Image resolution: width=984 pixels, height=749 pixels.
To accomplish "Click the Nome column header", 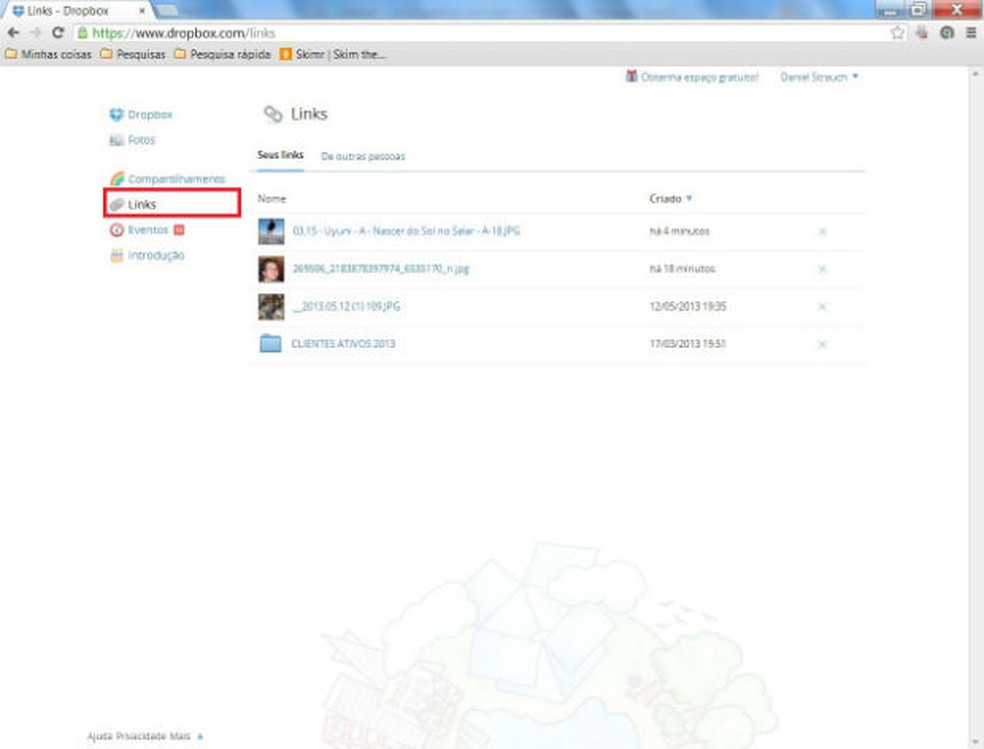I will click(x=272, y=198).
